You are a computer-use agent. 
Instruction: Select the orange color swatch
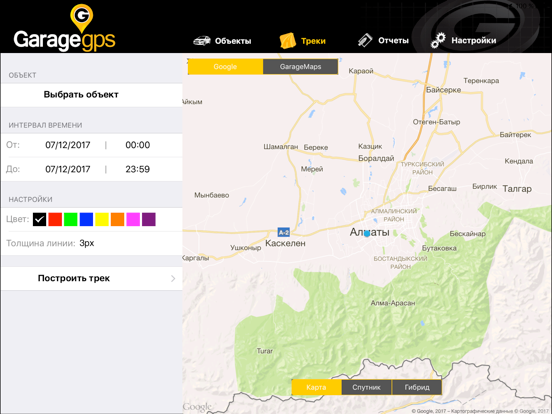[118, 219]
